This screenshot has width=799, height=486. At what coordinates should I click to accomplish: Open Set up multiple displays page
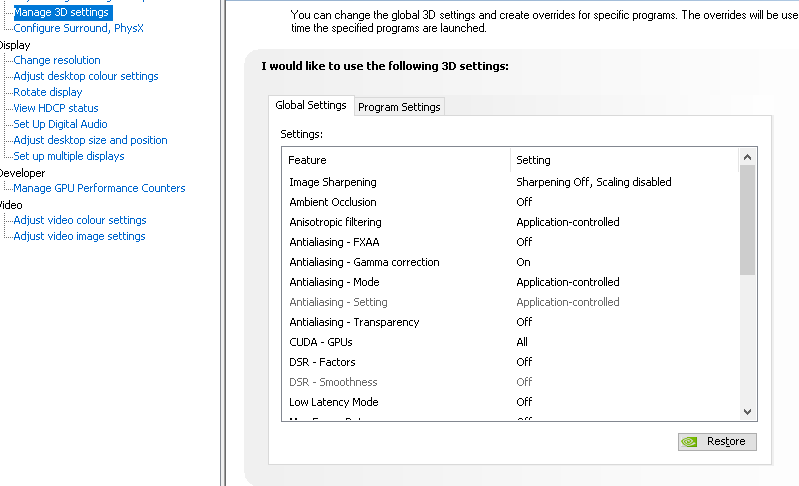[69, 156]
